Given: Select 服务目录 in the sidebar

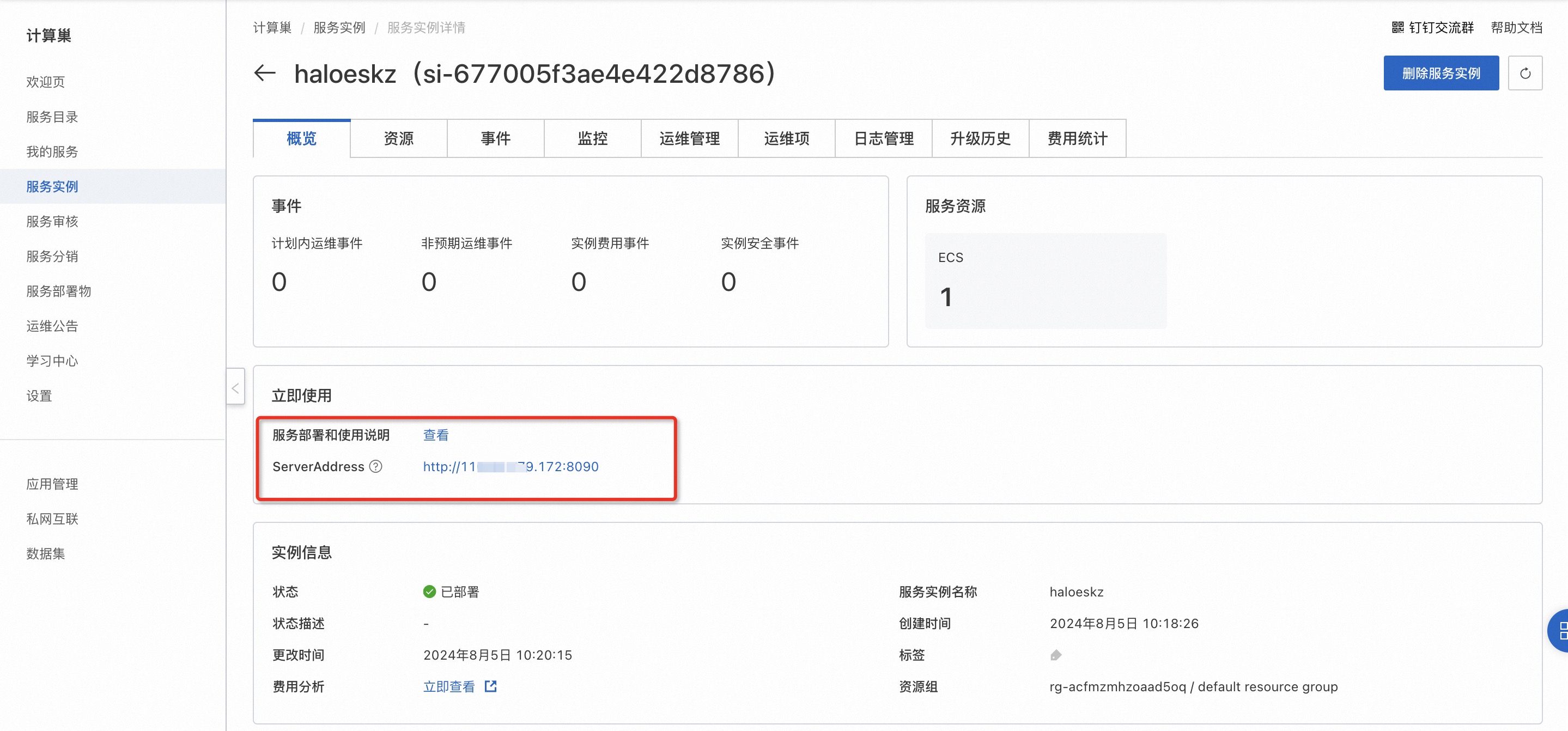Looking at the screenshot, I should click(52, 117).
